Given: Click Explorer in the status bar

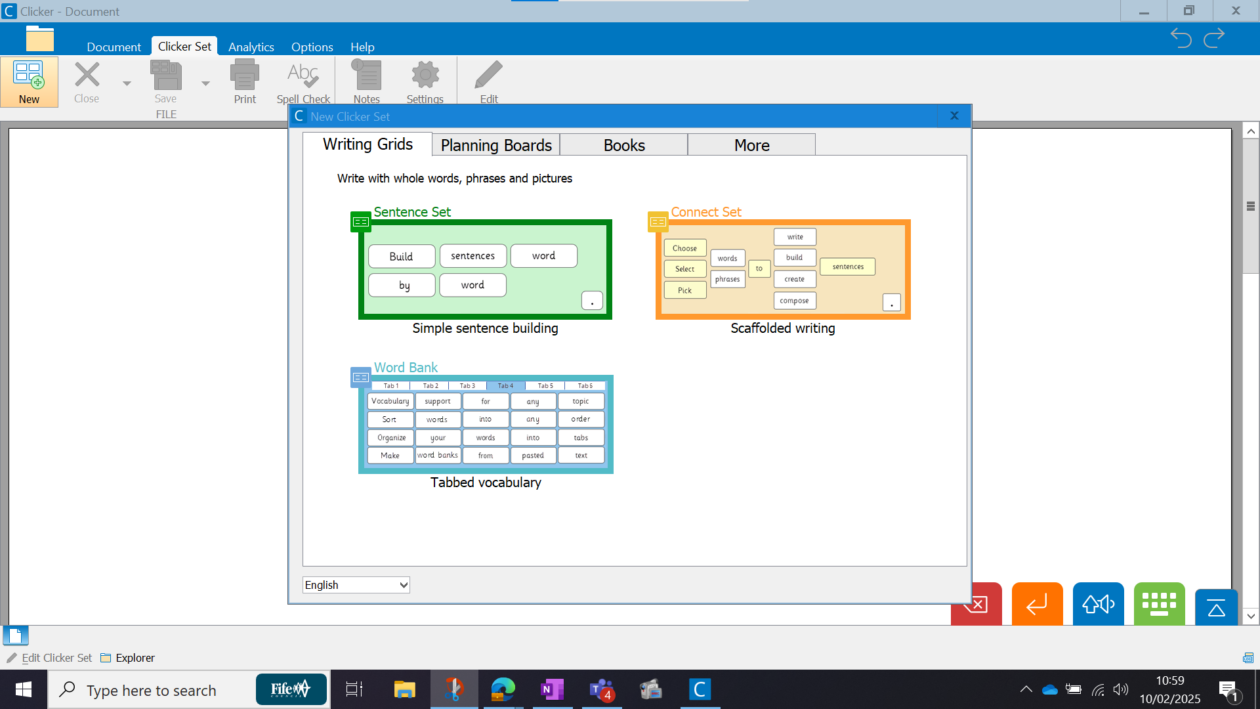Looking at the screenshot, I should (x=127, y=658).
